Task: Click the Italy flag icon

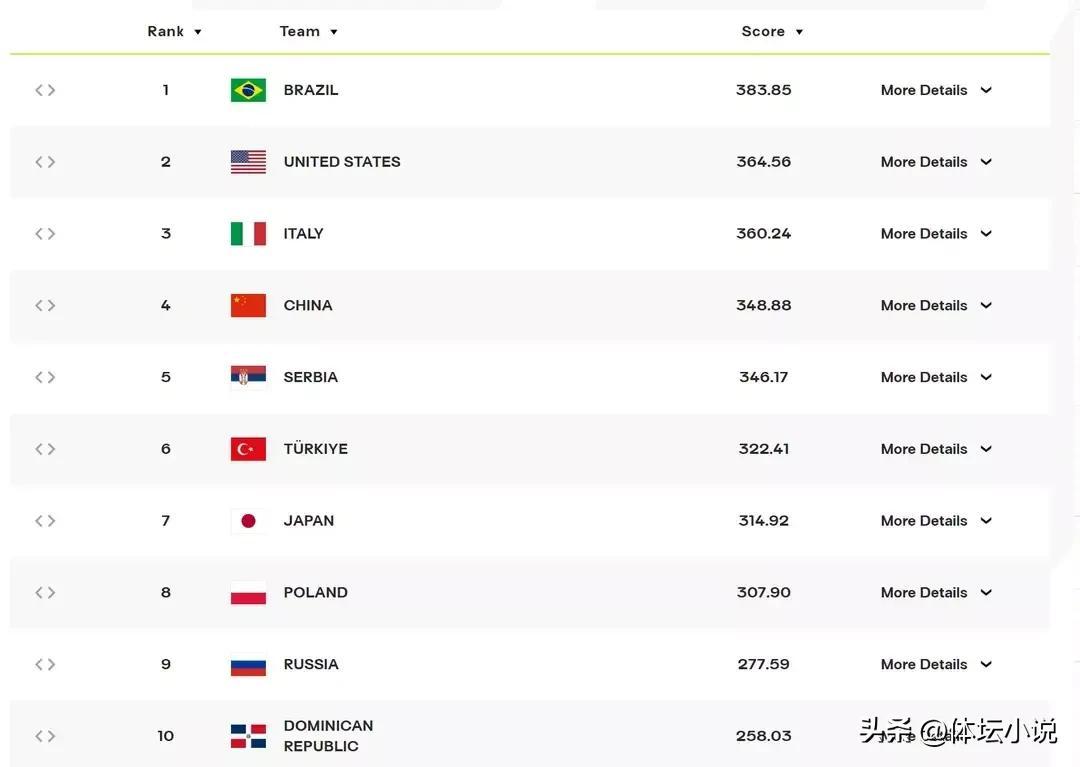Action: [248, 234]
